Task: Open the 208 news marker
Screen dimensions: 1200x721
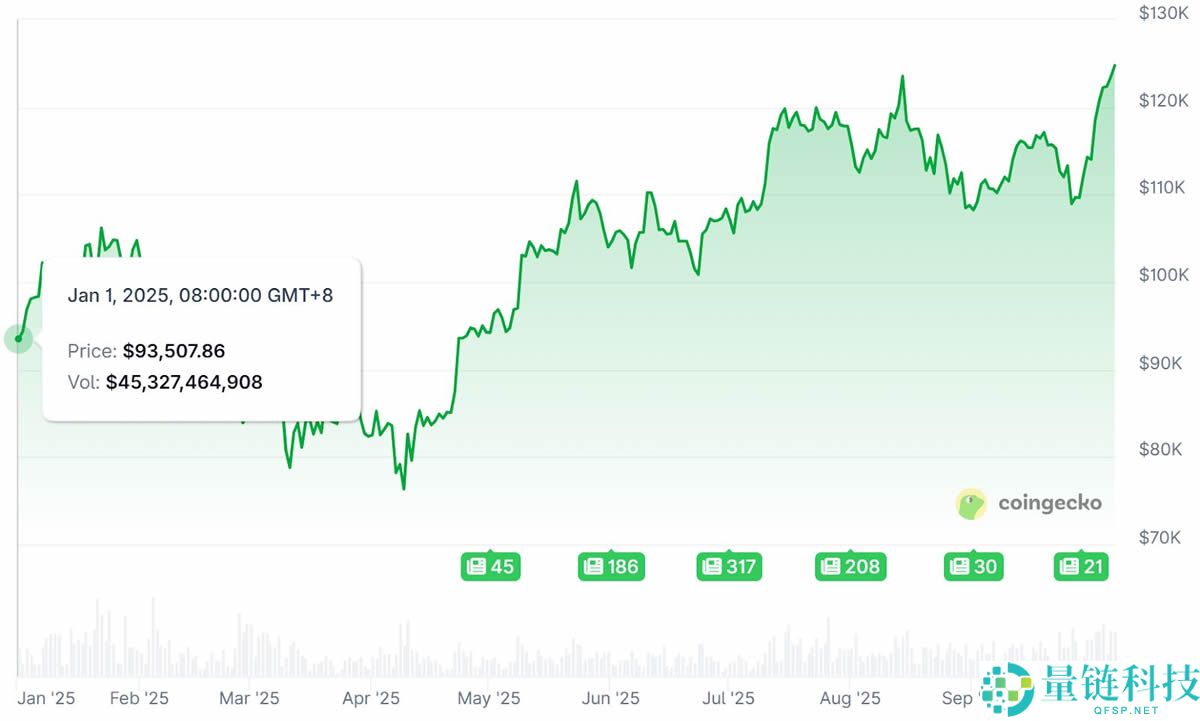Action: coord(849,567)
